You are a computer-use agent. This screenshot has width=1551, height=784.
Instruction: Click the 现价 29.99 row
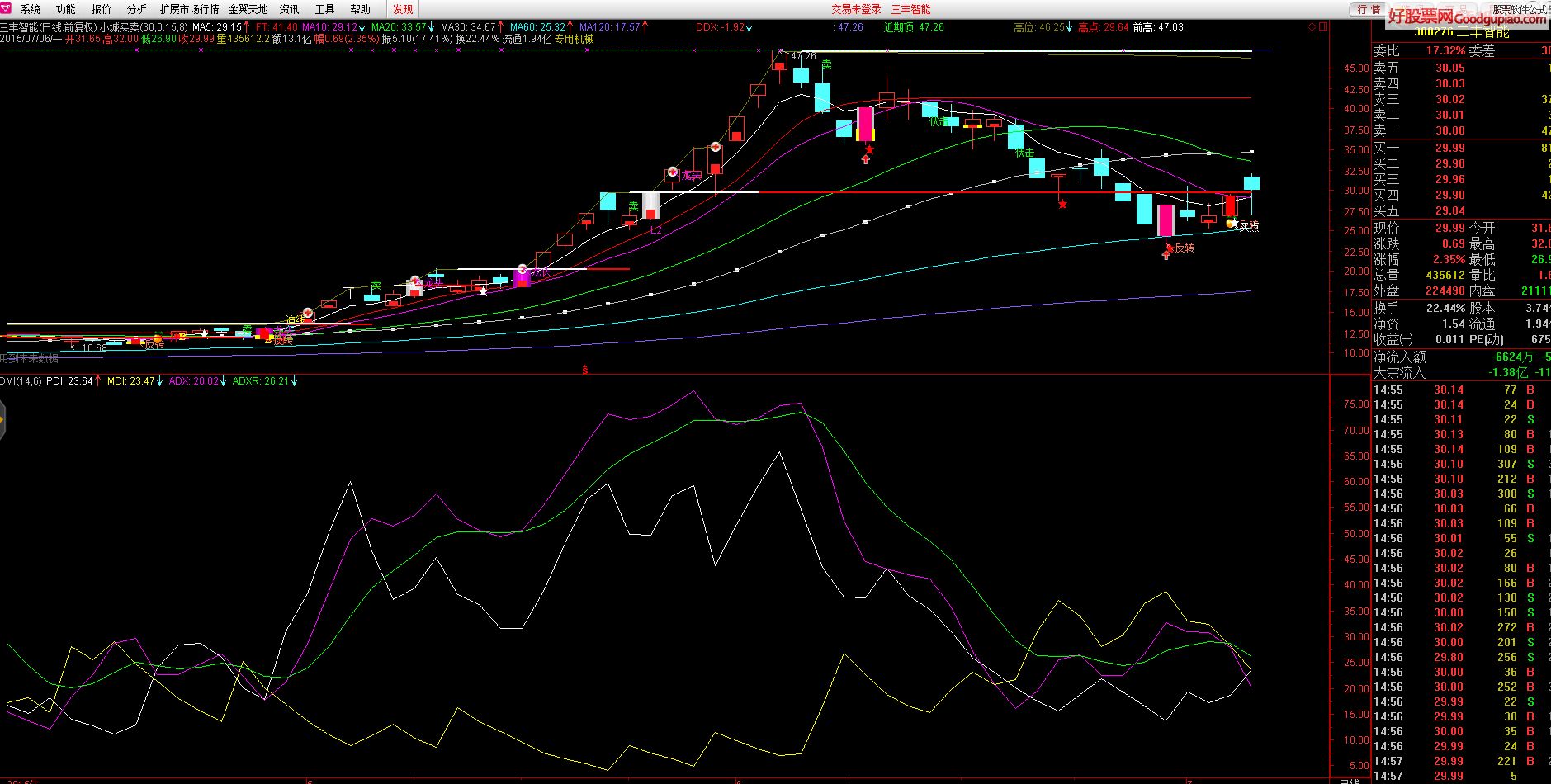tap(1420, 228)
